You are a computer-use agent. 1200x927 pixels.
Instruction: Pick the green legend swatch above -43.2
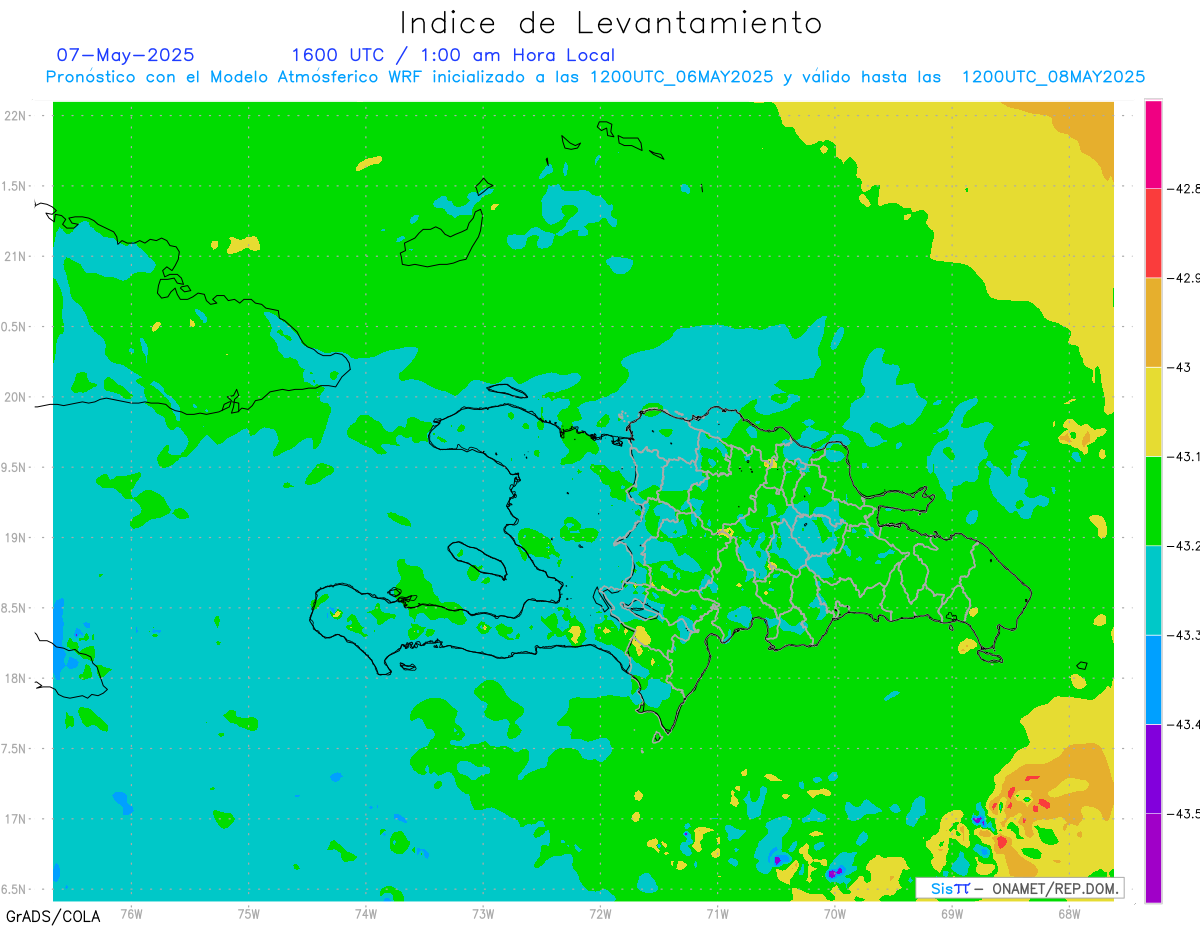(1153, 500)
